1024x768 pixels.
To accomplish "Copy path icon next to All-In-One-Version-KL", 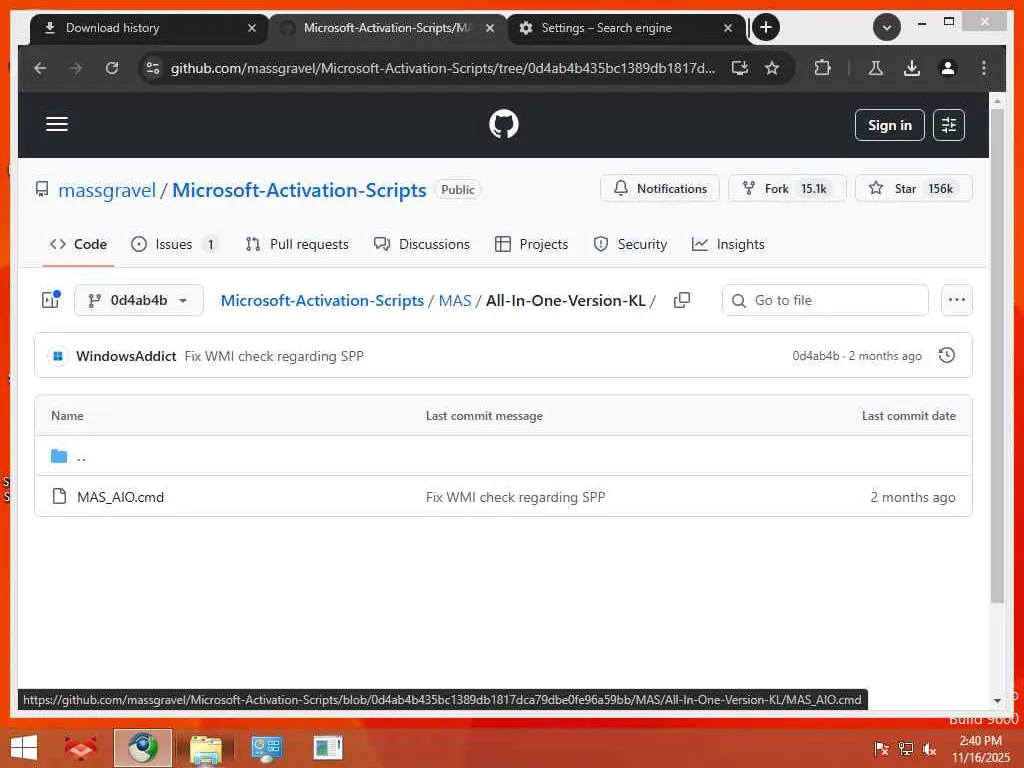I will 681,300.
